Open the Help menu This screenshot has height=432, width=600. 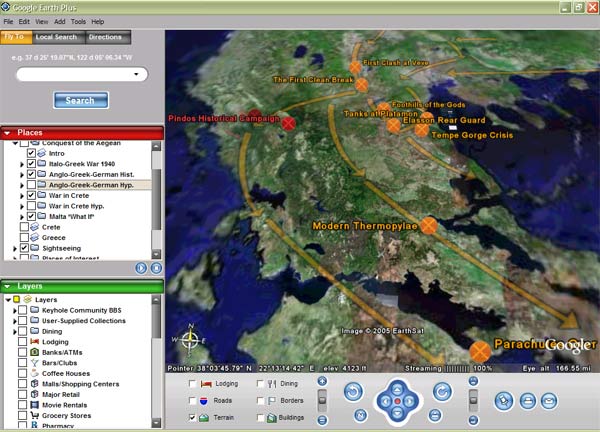[98, 21]
